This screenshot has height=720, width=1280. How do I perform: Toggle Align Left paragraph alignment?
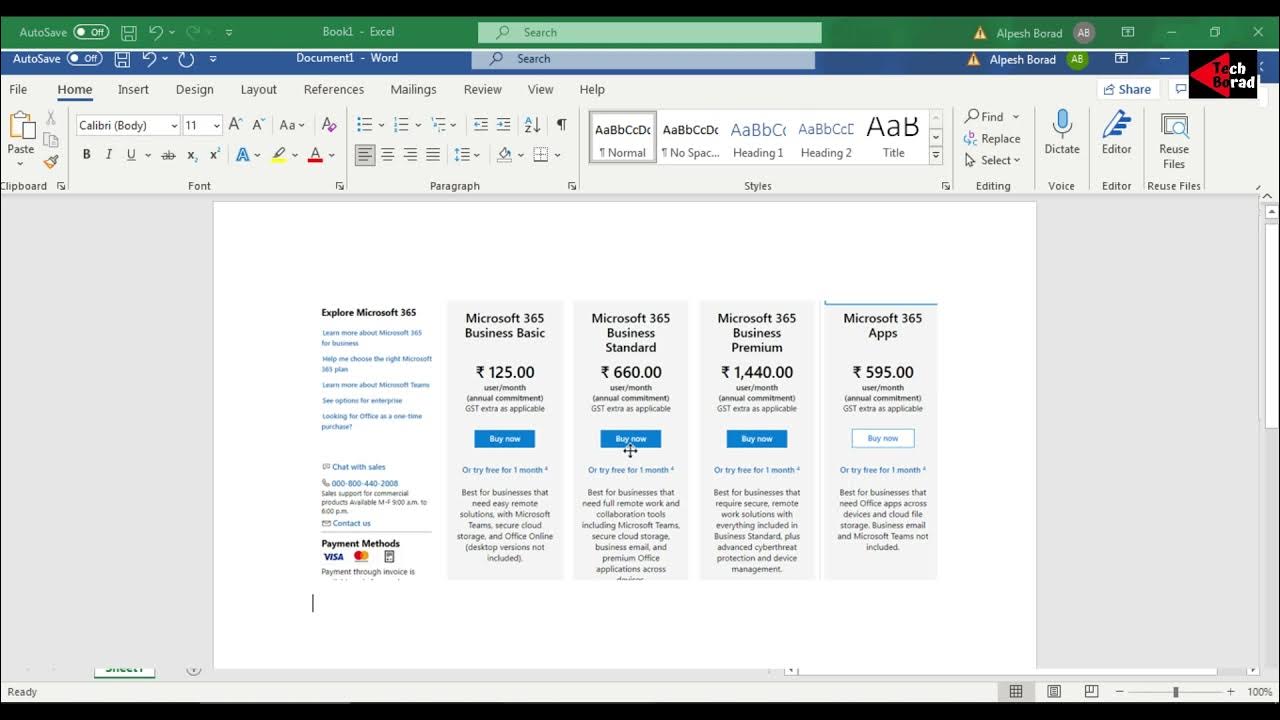[x=365, y=155]
